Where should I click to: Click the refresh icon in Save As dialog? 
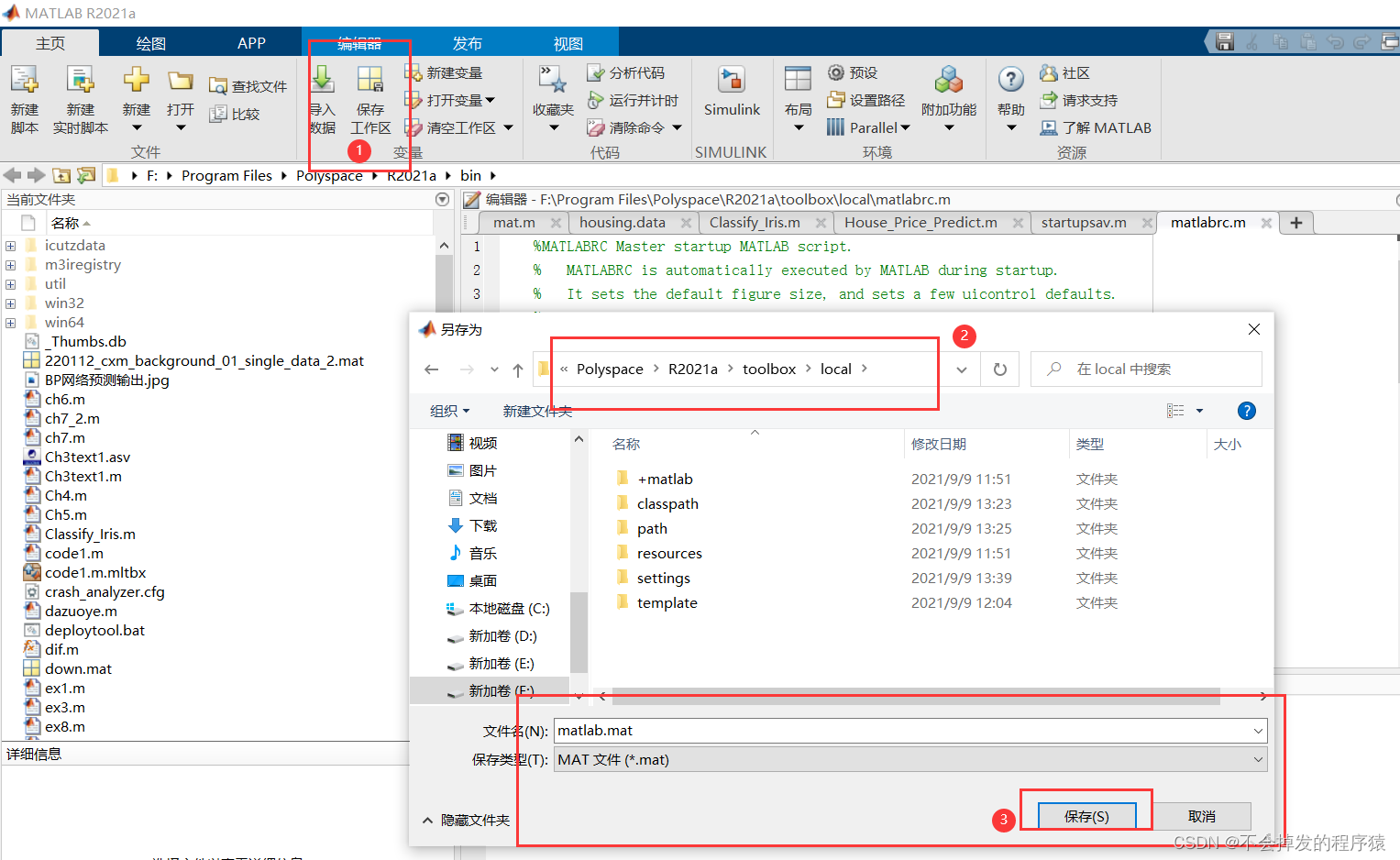[x=999, y=369]
